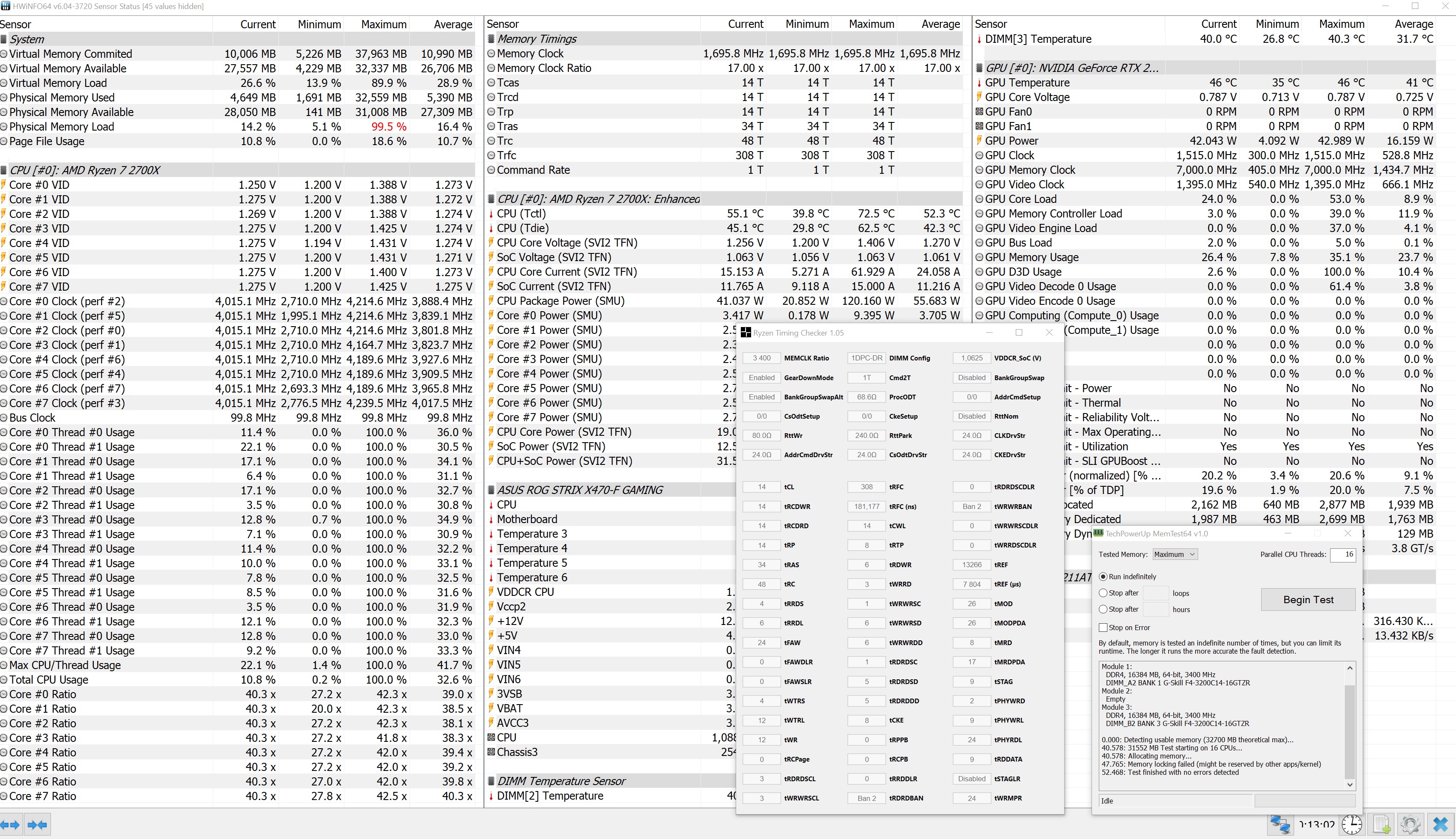
Task: Click the lightning icon beside Core #0 VID
Action: (3, 184)
